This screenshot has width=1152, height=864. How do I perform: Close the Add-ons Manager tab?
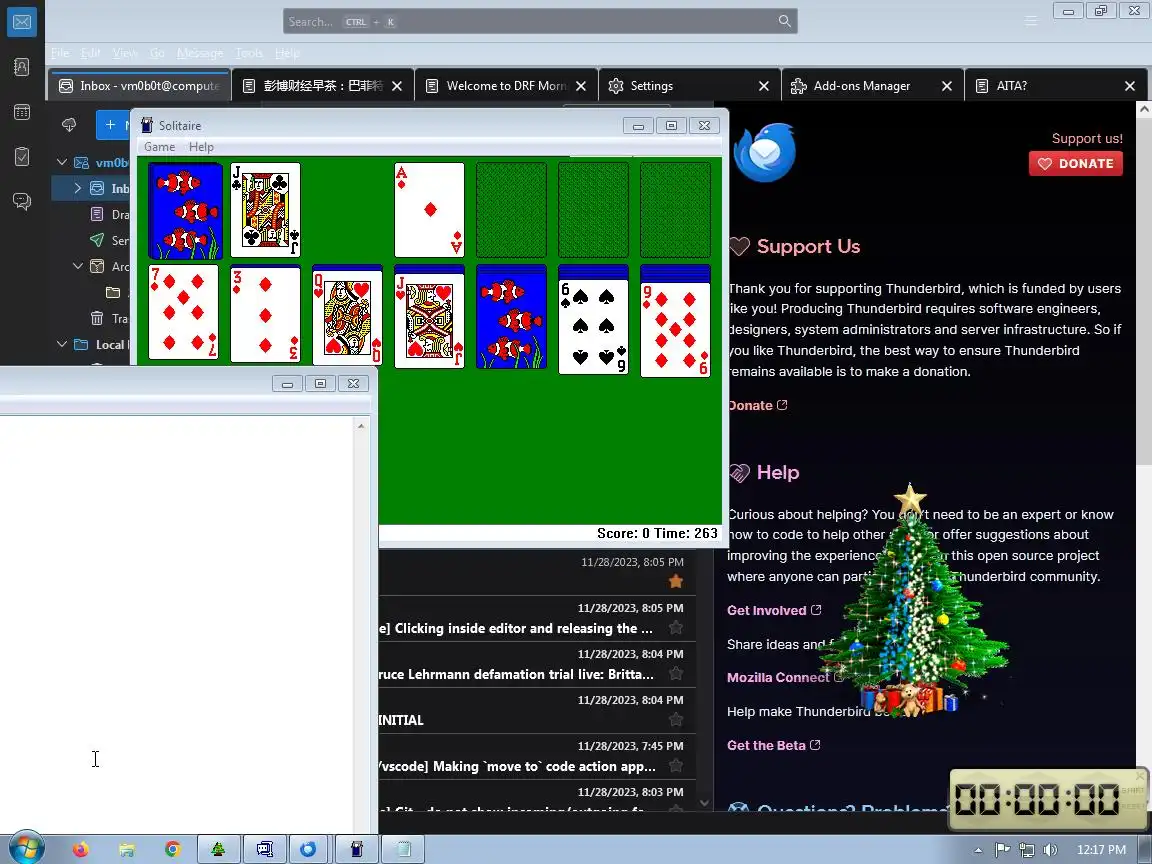pos(947,86)
